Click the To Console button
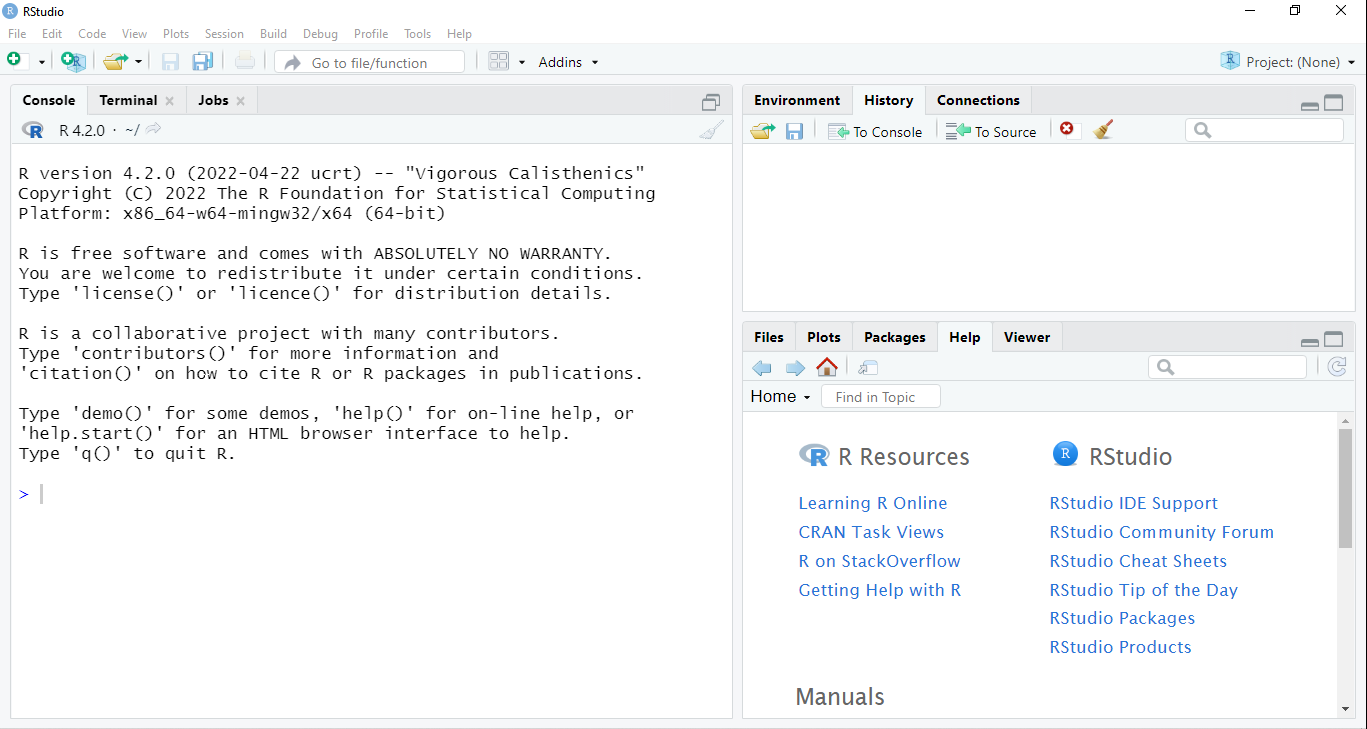Screen dimensions: 1367x729 (875, 131)
